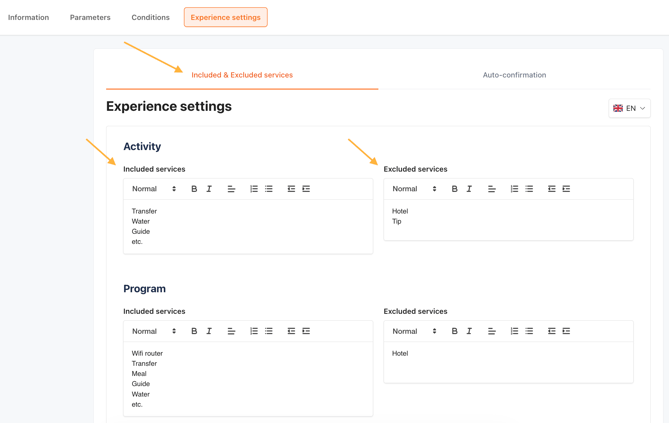Decrease indent in Program included services editor
This screenshot has width=669, height=423.
tap(291, 331)
